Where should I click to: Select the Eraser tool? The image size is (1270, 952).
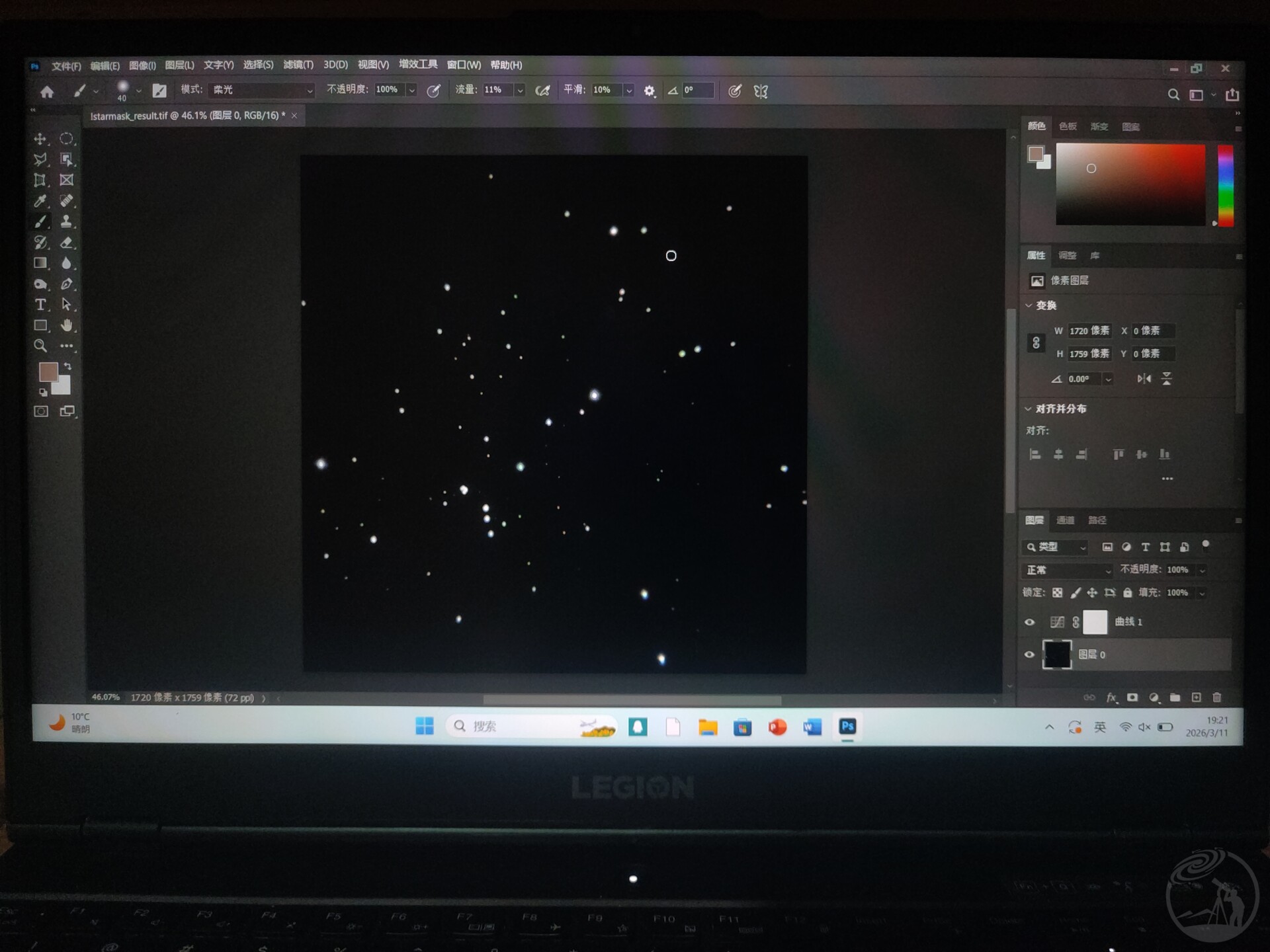point(66,243)
